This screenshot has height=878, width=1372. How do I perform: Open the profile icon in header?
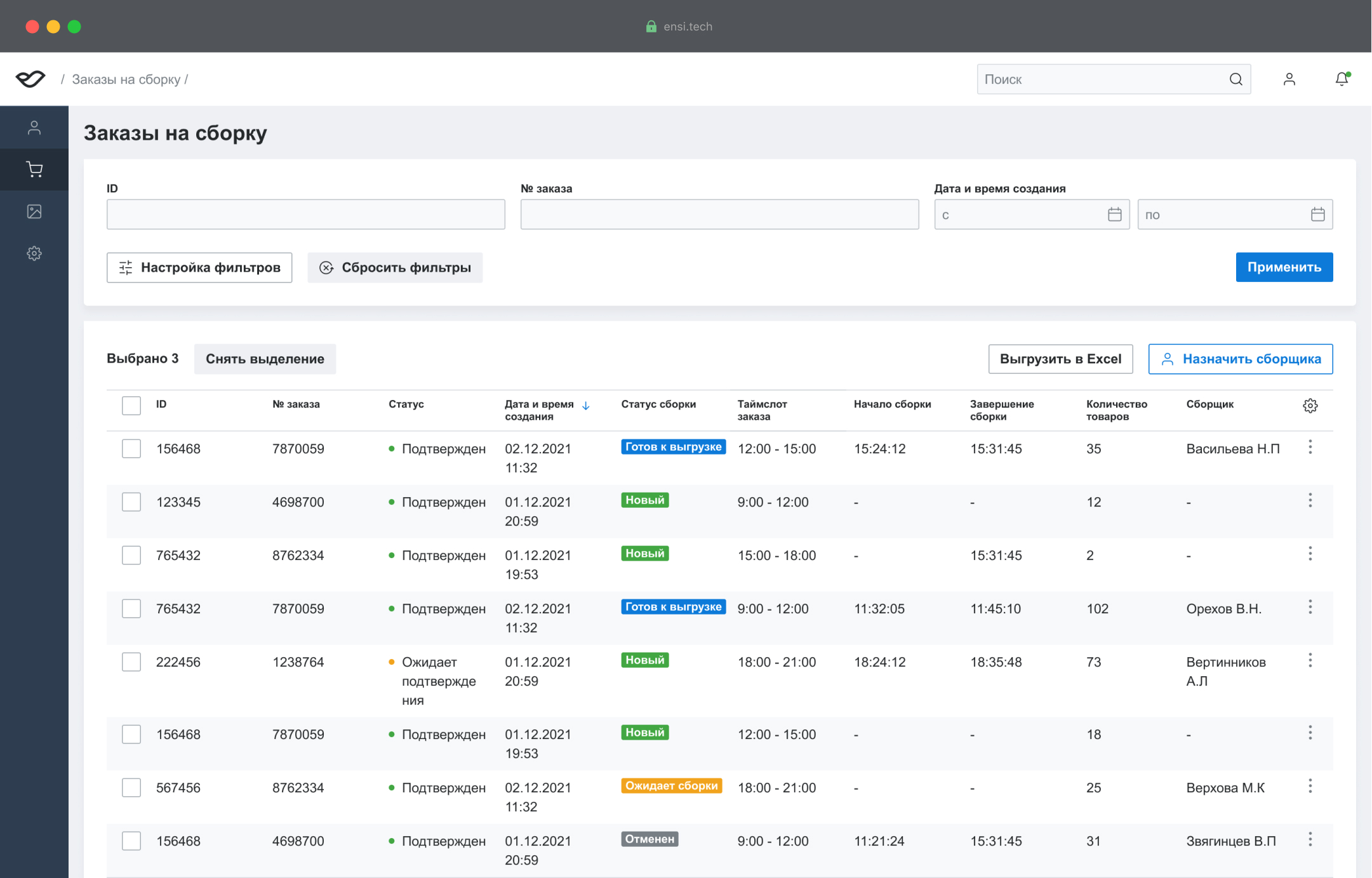click(1289, 79)
